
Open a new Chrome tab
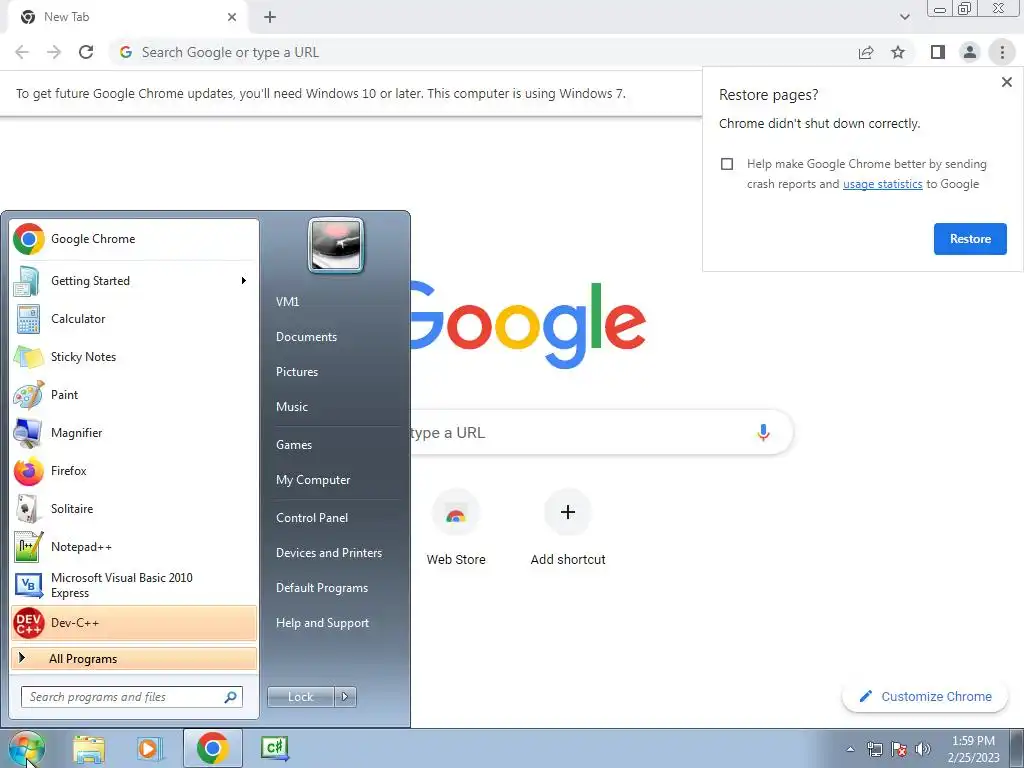coord(270,17)
